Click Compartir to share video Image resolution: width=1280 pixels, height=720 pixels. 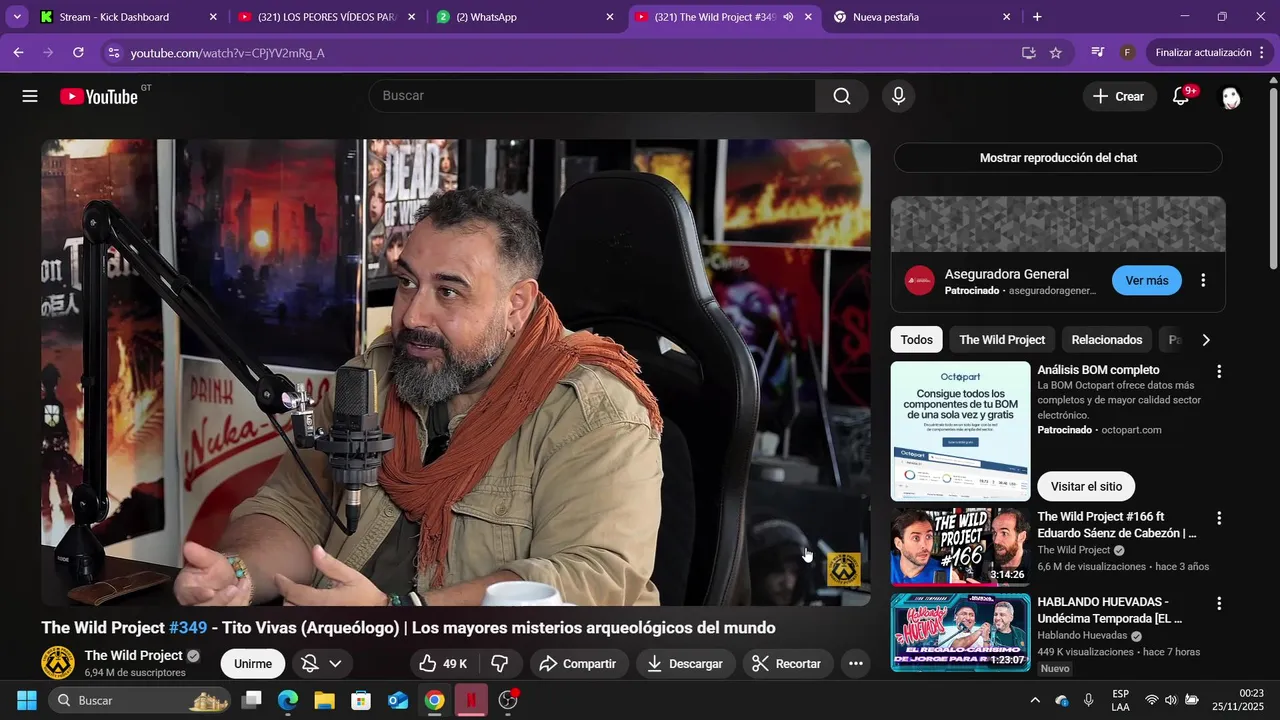[x=578, y=663]
